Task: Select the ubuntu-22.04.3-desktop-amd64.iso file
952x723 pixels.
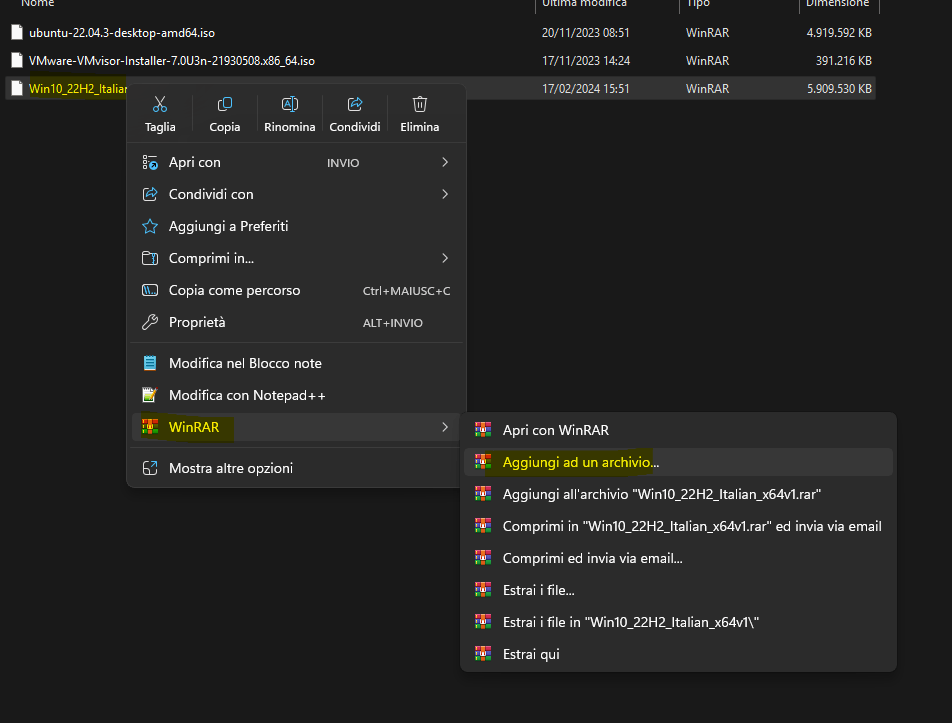Action: coord(121,33)
